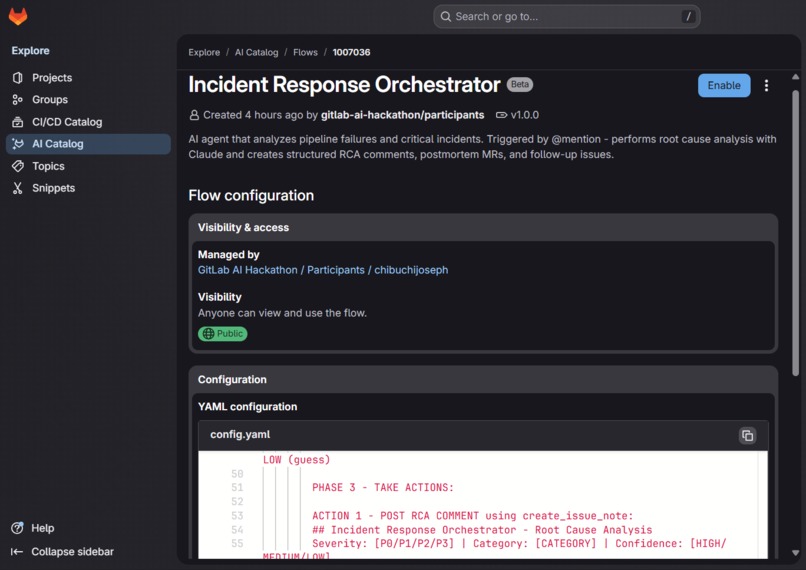Open Topics in the sidebar
Viewport: 806px width, 570px height.
click(x=88, y=166)
